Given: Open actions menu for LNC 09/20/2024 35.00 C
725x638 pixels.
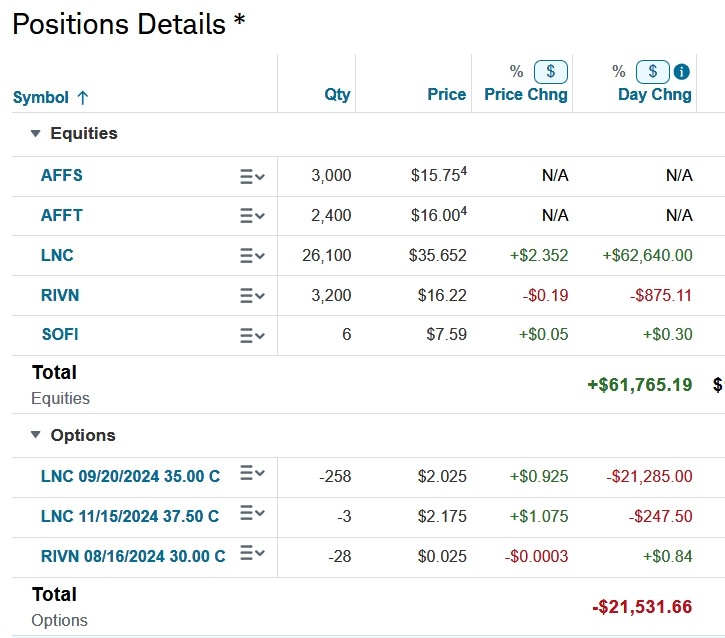Looking at the screenshot, I should click(252, 473).
